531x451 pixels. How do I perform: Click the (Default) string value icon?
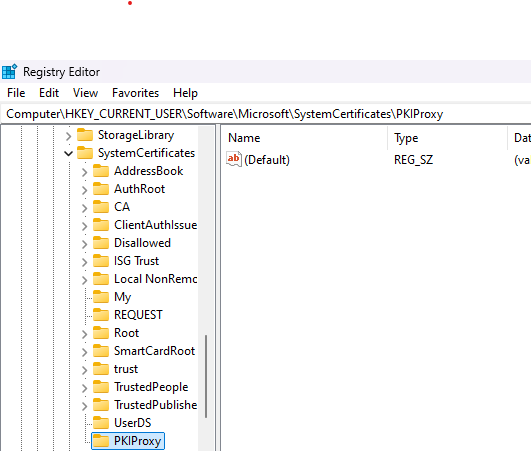(234, 159)
